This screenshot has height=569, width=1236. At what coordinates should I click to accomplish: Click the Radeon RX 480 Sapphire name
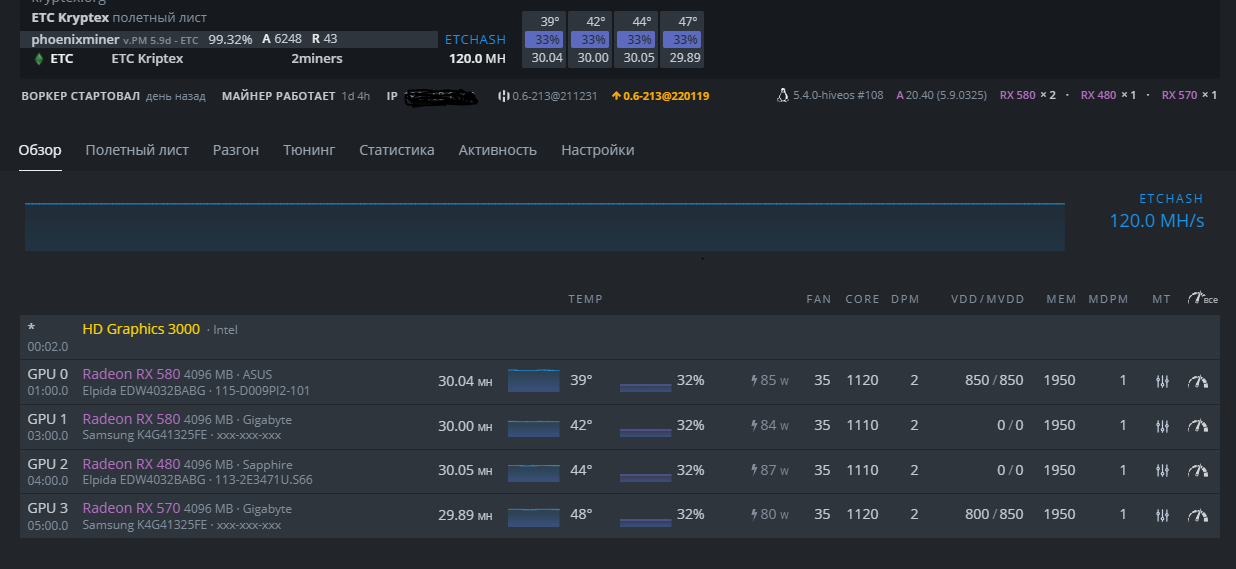131,464
